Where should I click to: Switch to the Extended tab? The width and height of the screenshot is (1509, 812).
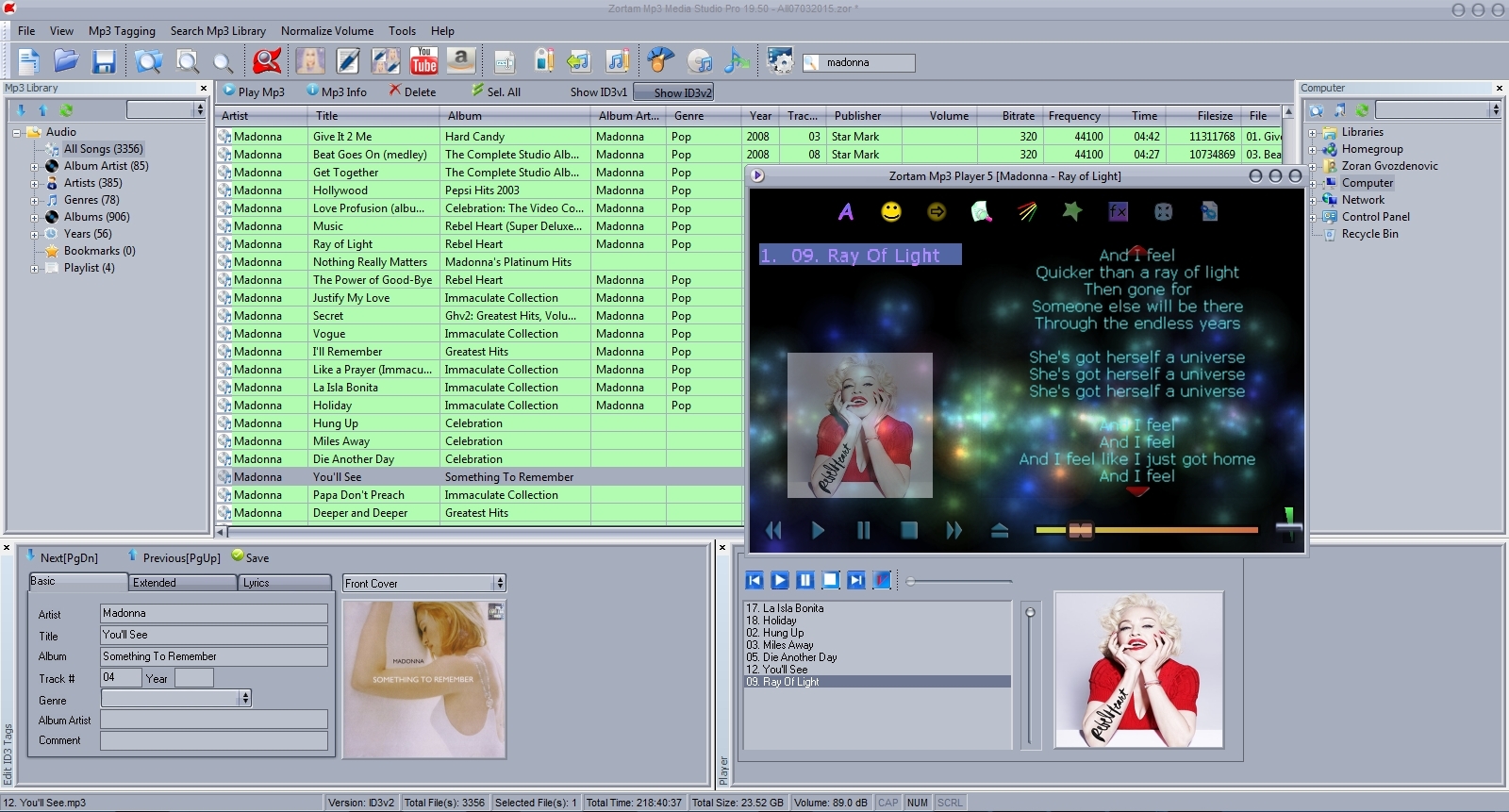(182, 583)
